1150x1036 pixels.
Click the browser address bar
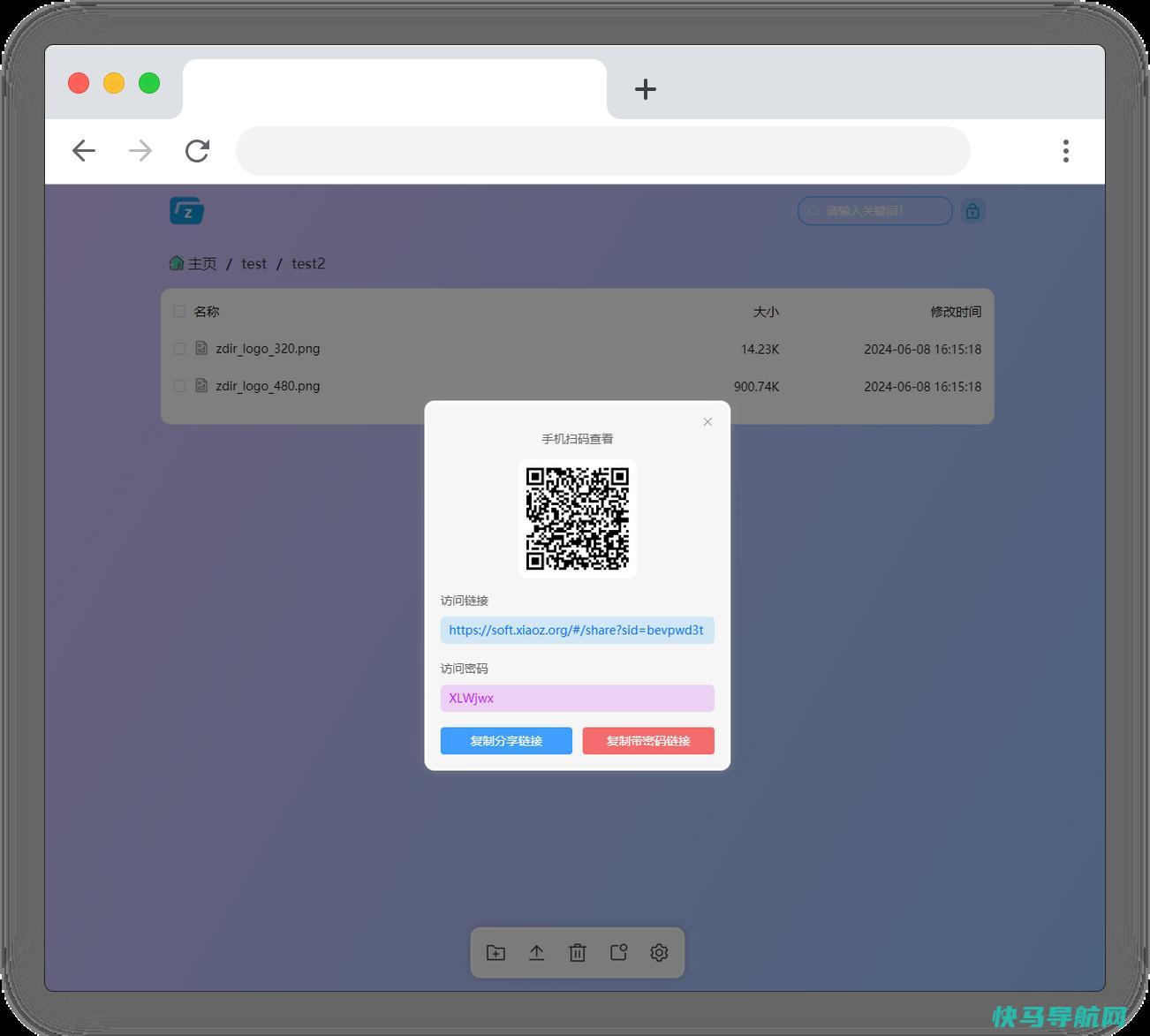(x=603, y=151)
